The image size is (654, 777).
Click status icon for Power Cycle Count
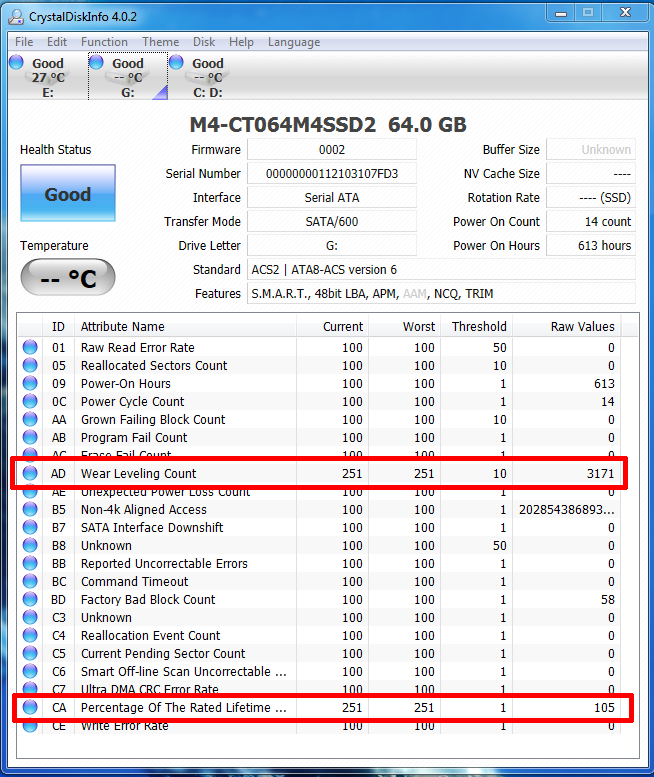pos(30,401)
